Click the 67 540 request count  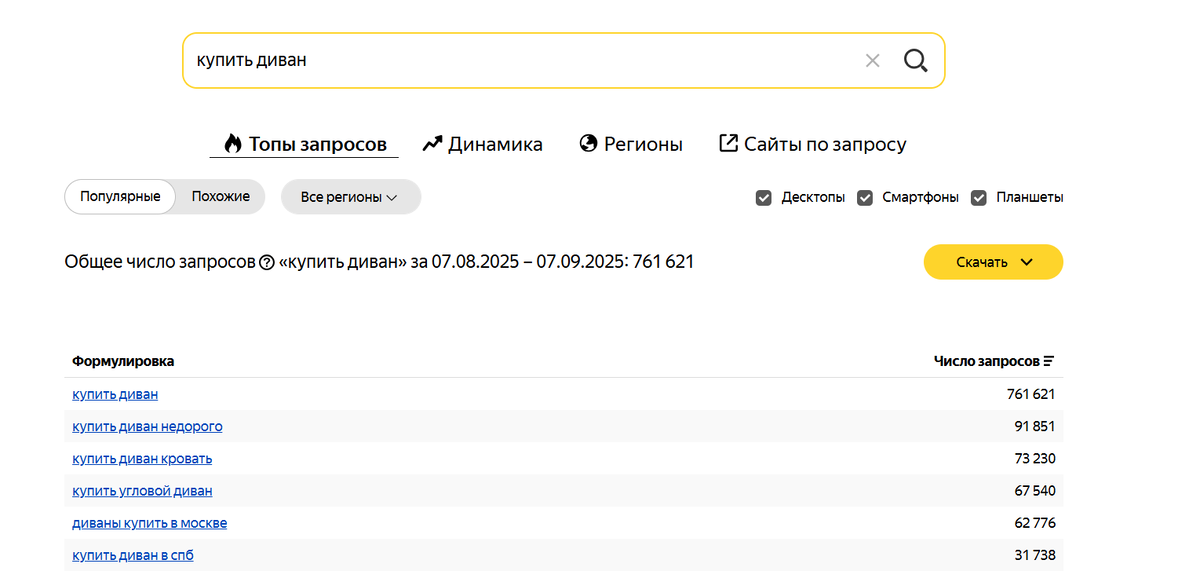tap(1035, 490)
